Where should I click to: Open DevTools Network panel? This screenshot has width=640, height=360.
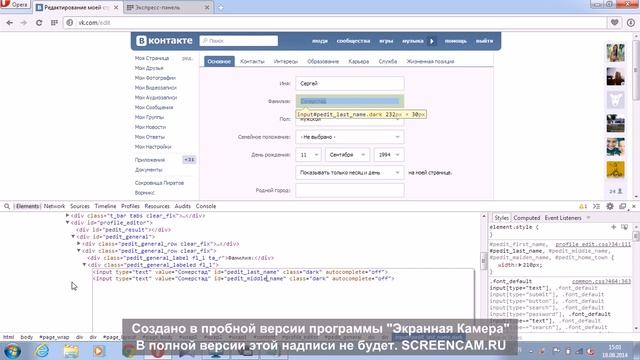(54, 206)
